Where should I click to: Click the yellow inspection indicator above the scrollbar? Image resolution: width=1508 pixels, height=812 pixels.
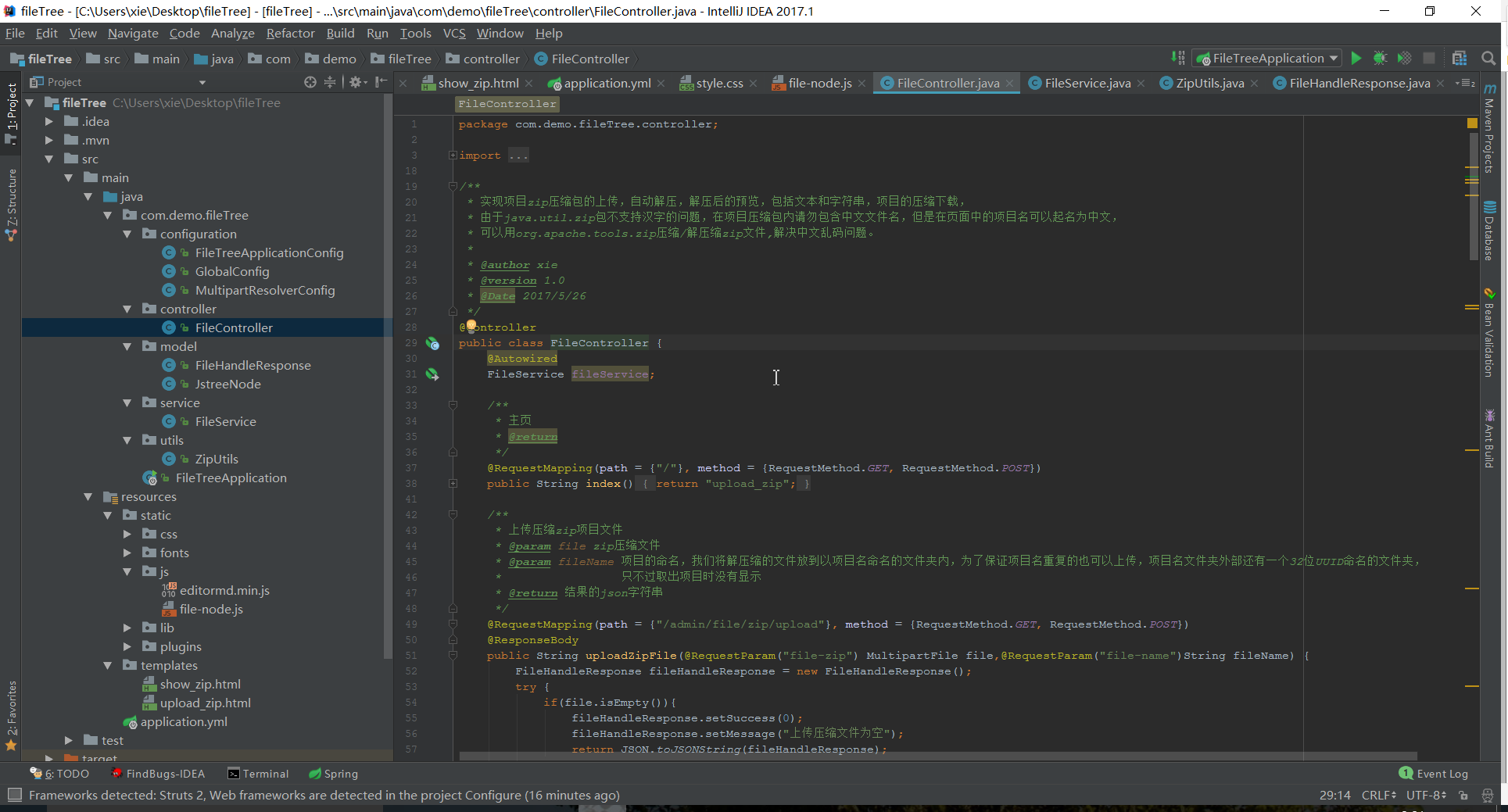[1472, 123]
